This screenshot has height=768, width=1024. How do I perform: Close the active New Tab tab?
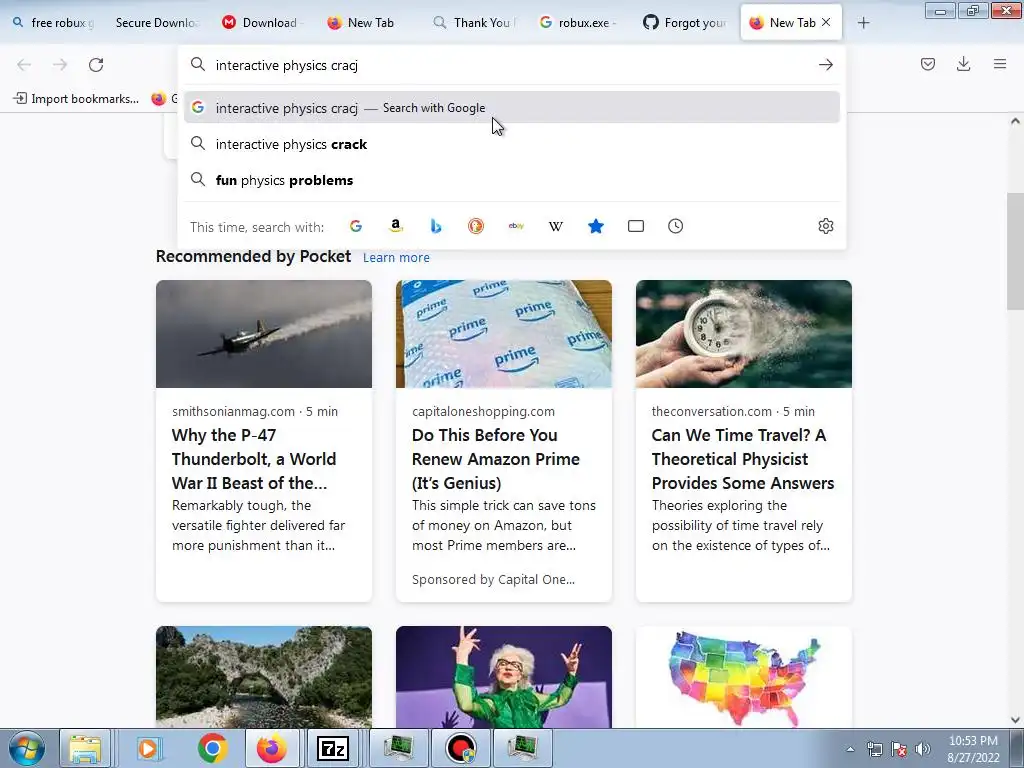tap(826, 22)
